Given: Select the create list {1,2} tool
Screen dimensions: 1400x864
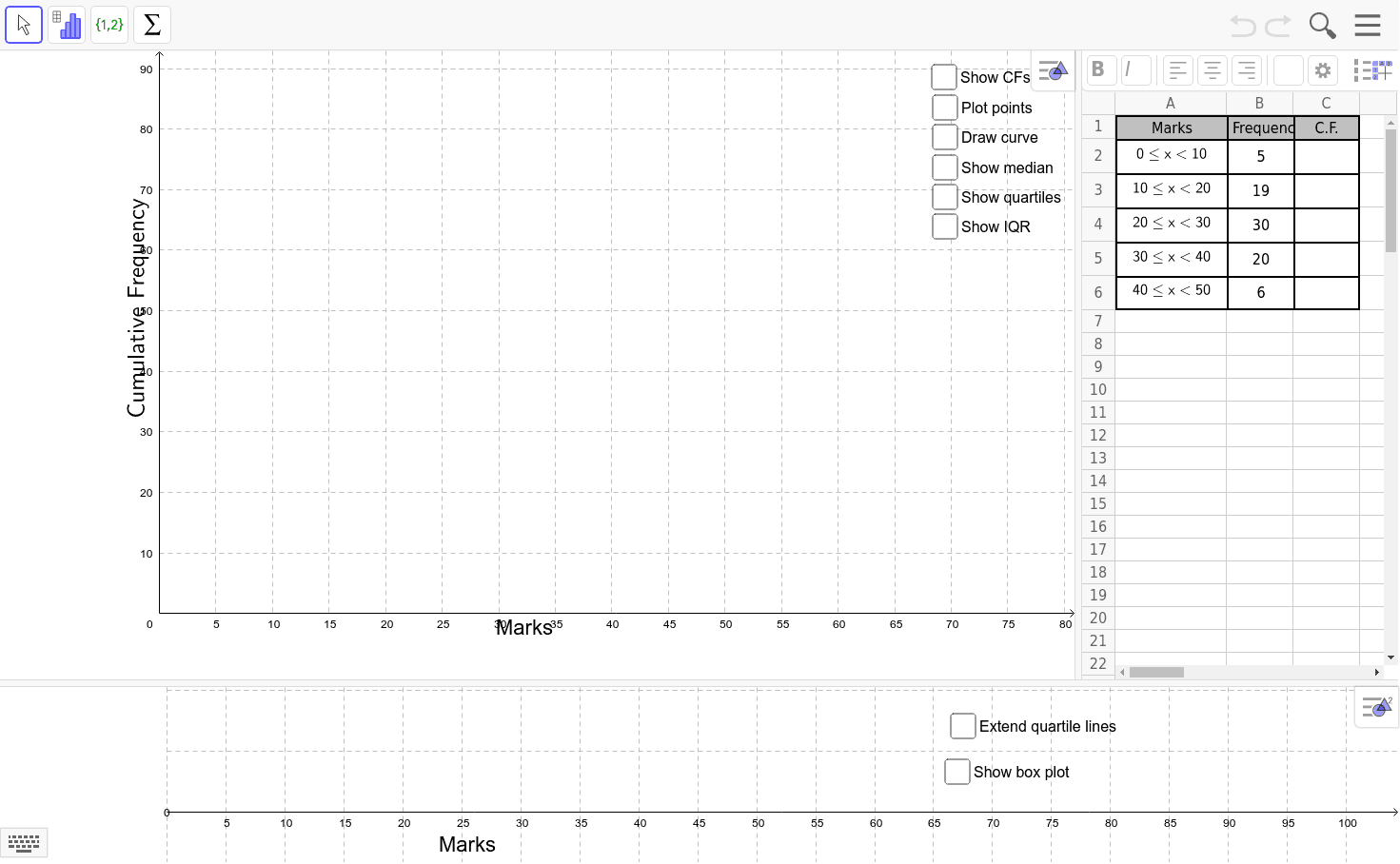Looking at the screenshot, I should click(109, 25).
